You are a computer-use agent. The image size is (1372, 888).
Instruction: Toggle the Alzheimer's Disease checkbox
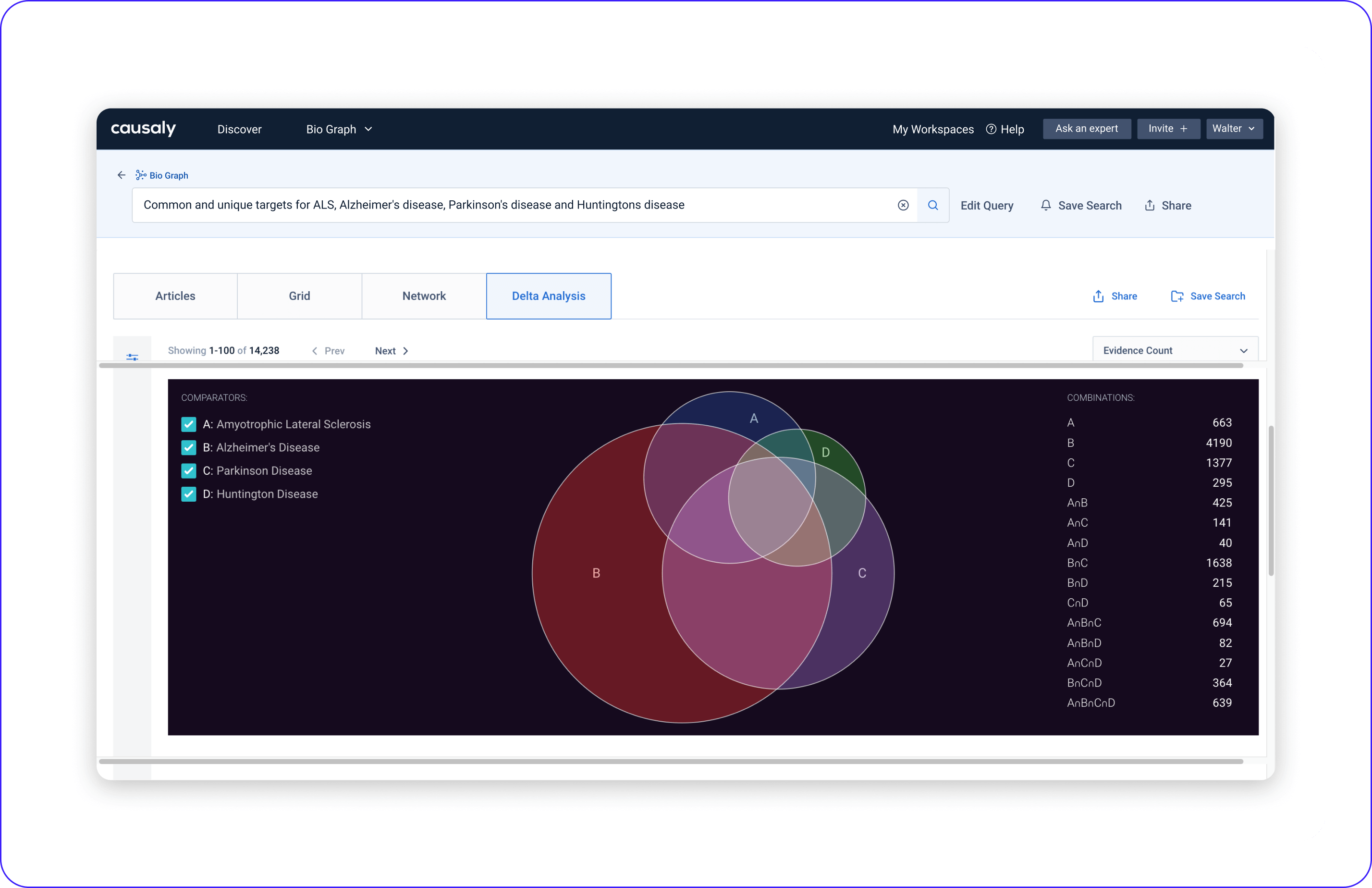click(188, 447)
